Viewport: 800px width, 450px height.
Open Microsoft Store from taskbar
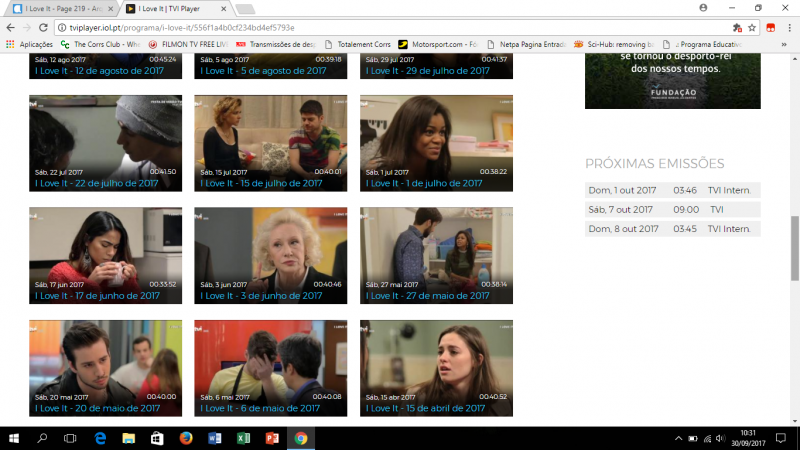tap(157, 438)
